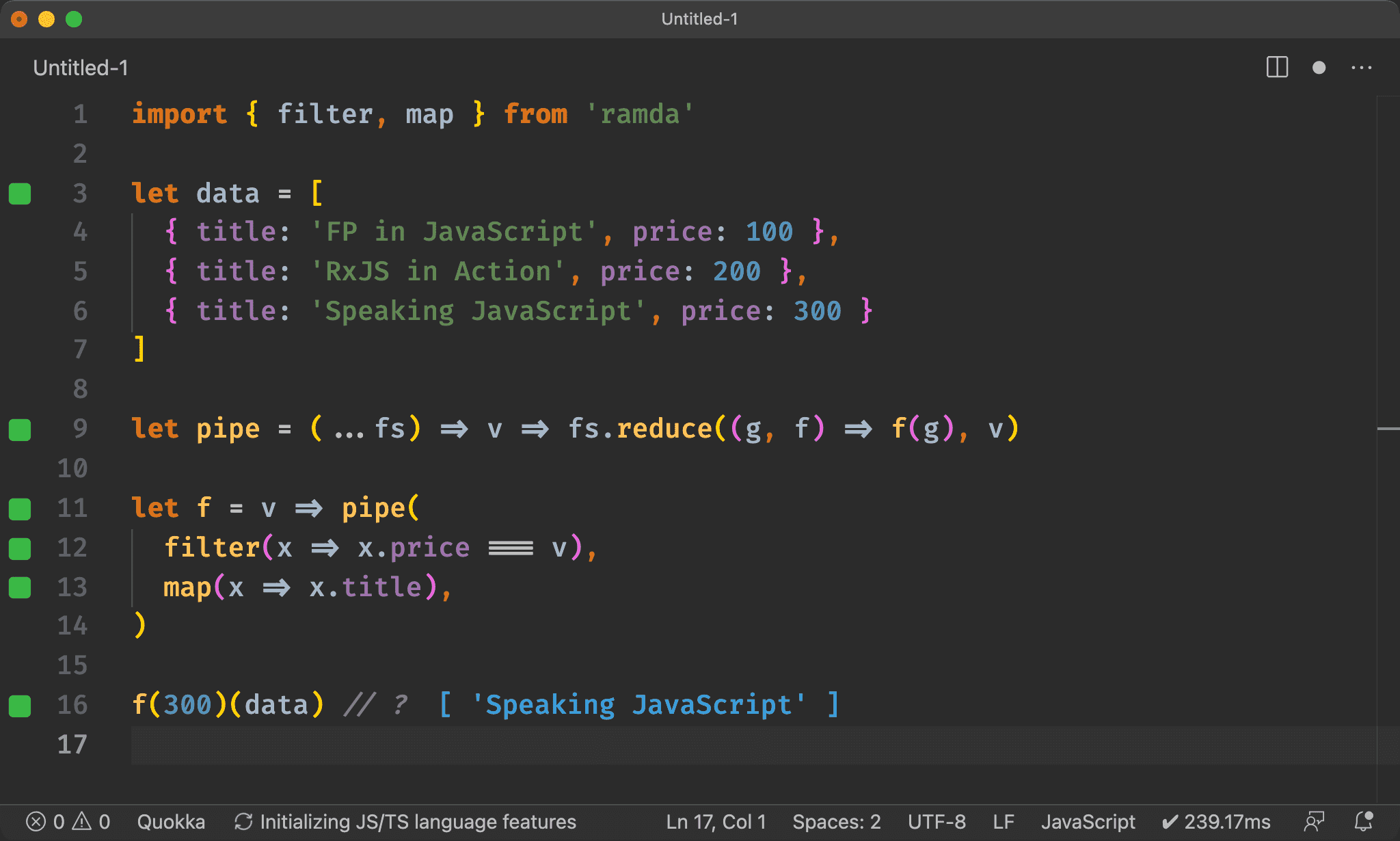Click Quokka green marker on line 9
Image resolution: width=1400 pixels, height=841 pixels.
20,430
